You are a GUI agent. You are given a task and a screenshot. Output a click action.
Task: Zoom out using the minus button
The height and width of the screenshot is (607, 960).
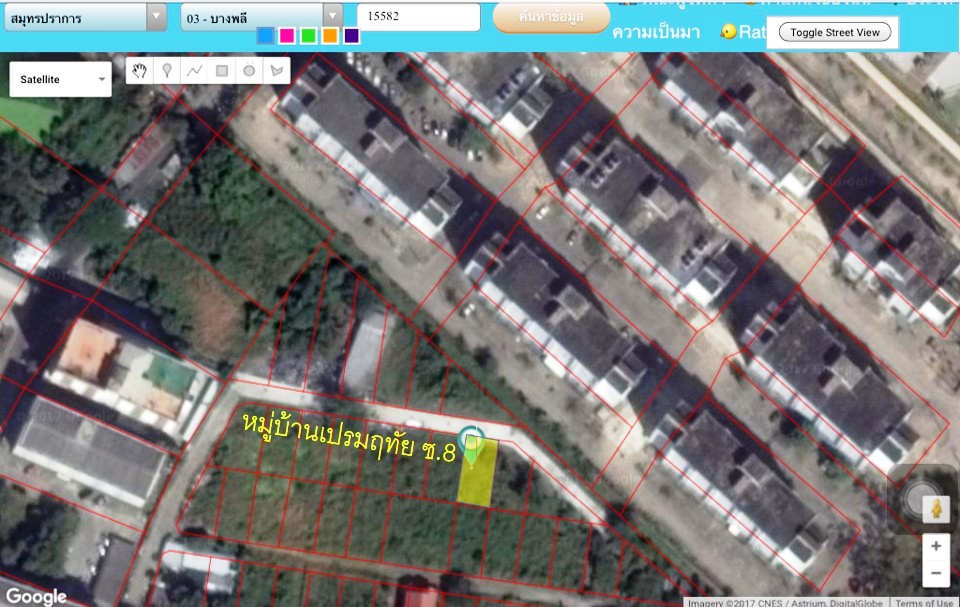coord(936,573)
